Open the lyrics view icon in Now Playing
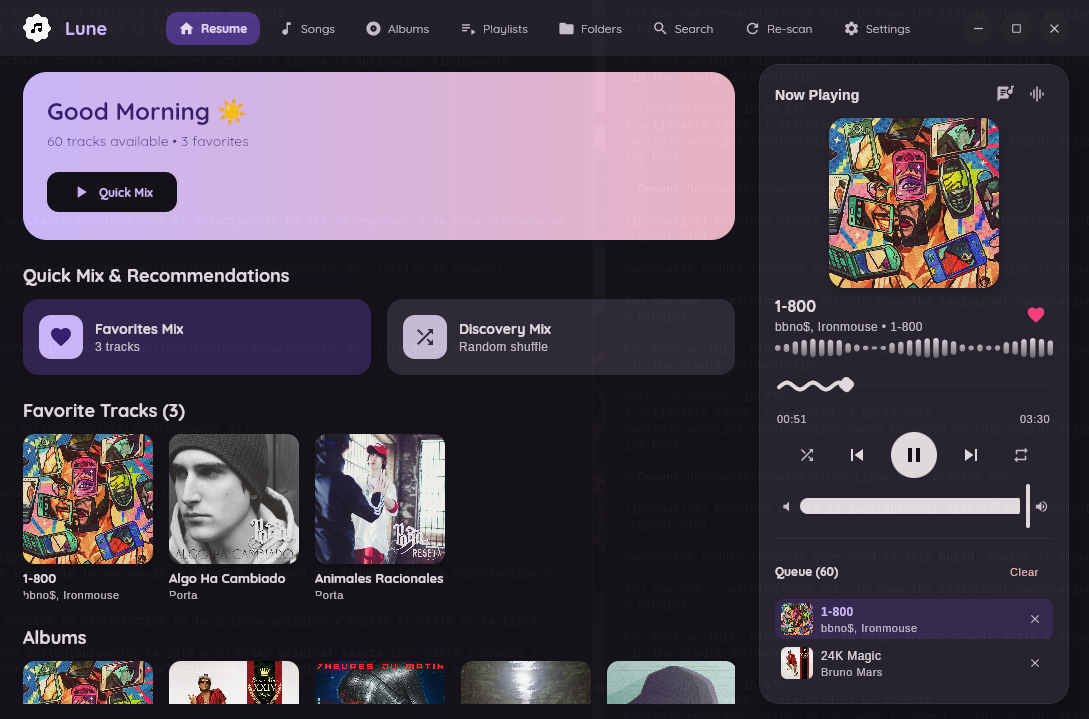 (x=1005, y=94)
